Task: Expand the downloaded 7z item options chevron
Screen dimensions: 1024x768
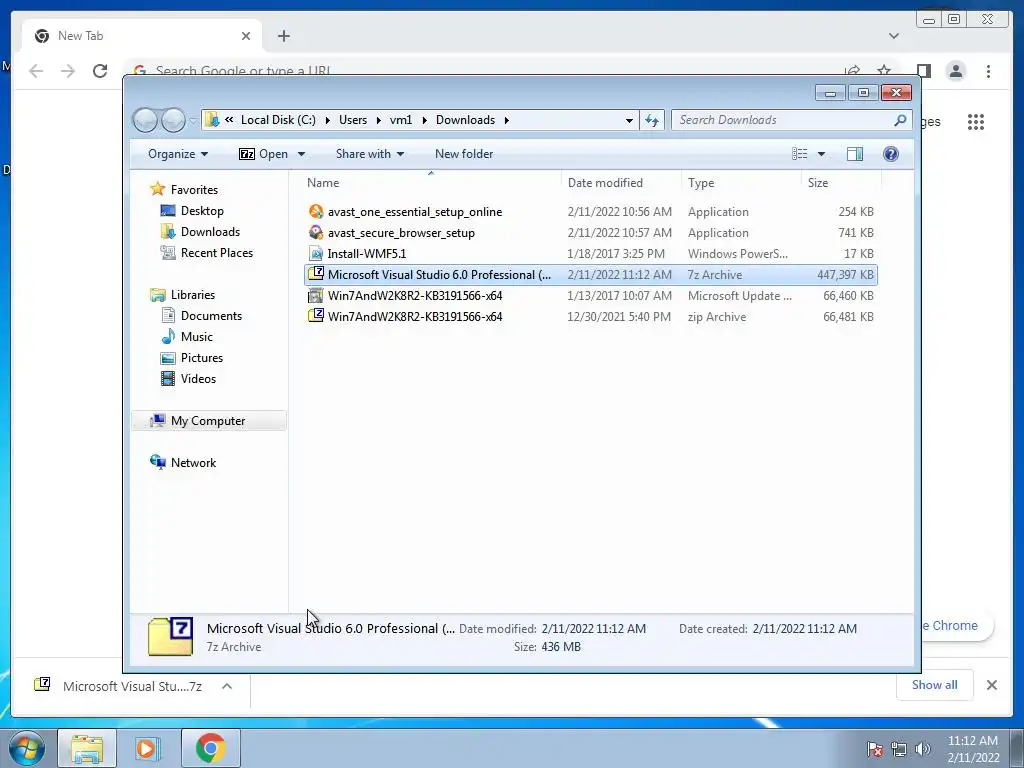Action: (227, 686)
